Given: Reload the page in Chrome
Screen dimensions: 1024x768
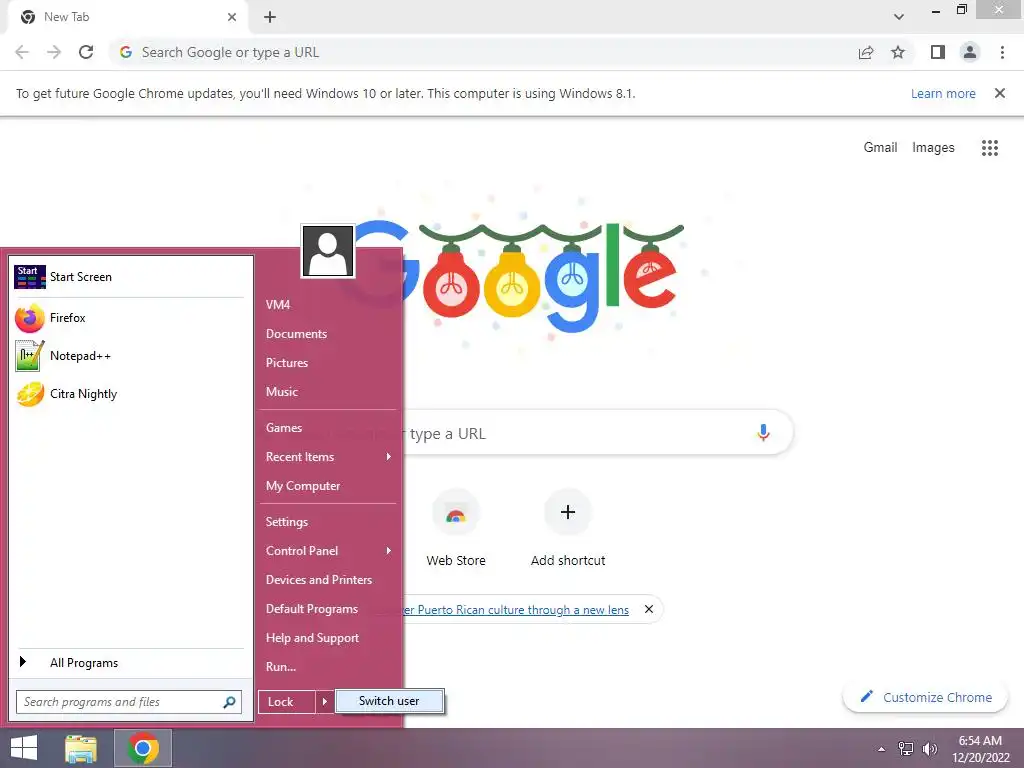Looking at the screenshot, I should pyautogui.click(x=86, y=52).
